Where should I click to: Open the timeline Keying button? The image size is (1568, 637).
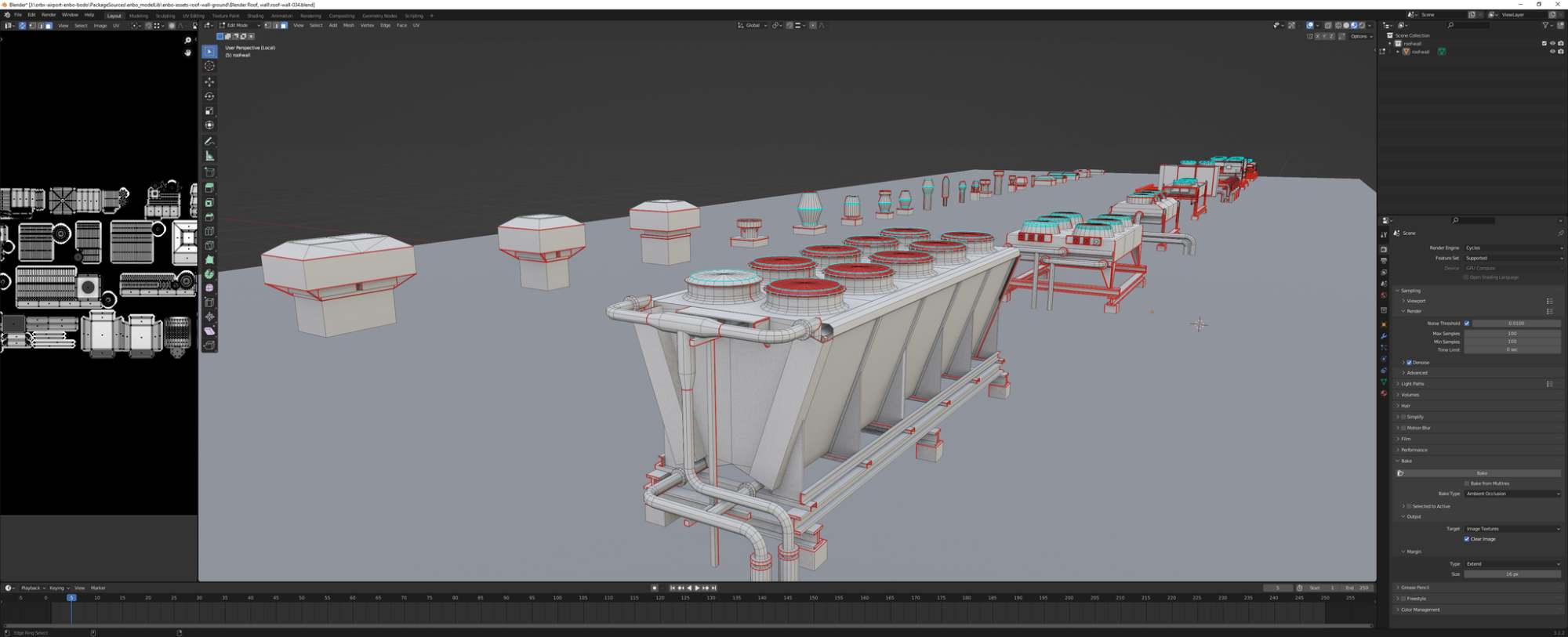tap(59, 588)
